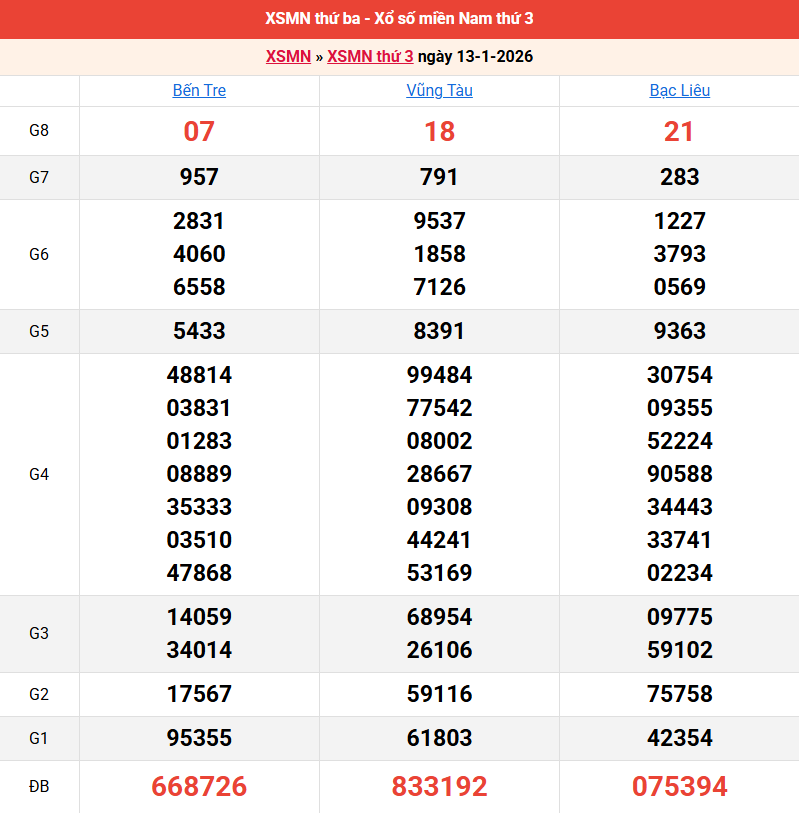Open the Bạc Liêu province link

click(x=679, y=90)
